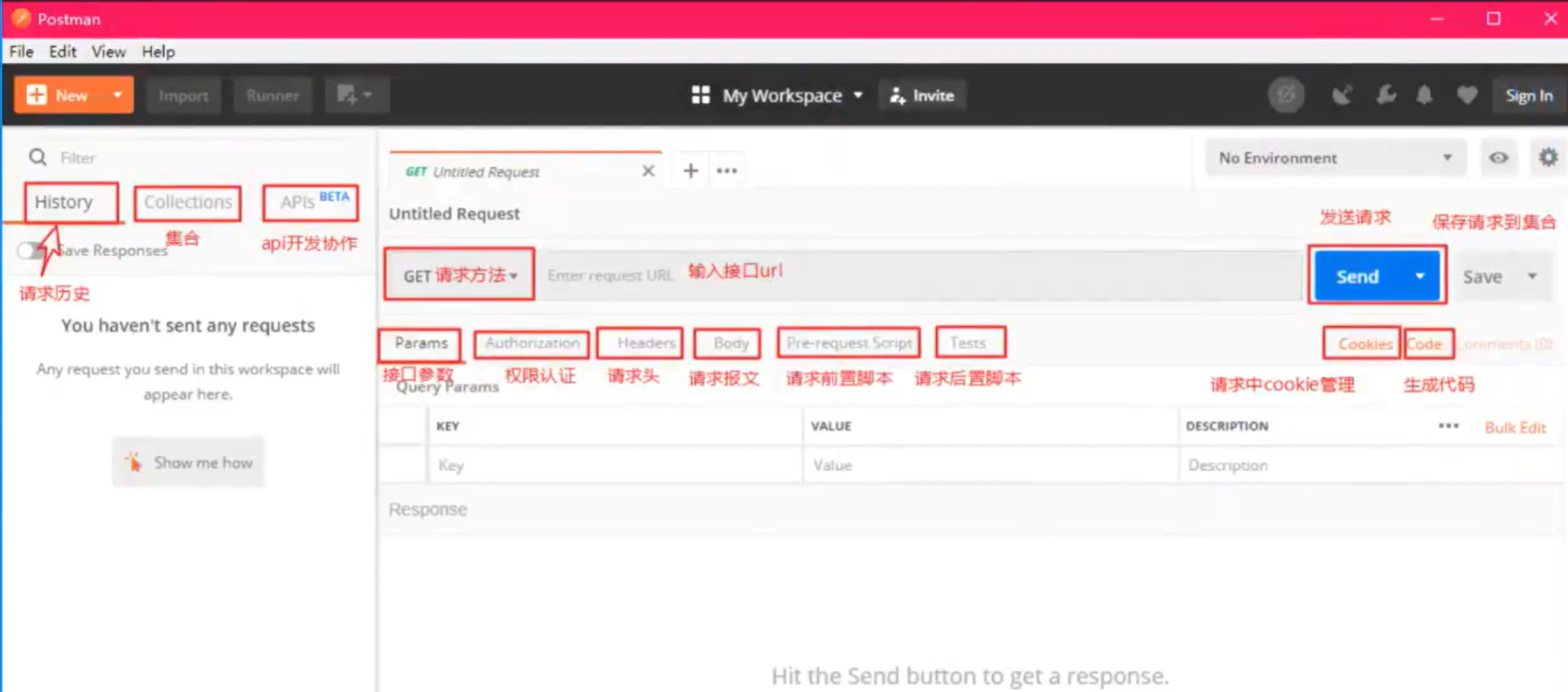The image size is (1568, 692).
Task: Open the Tests tab
Action: tap(968, 343)
